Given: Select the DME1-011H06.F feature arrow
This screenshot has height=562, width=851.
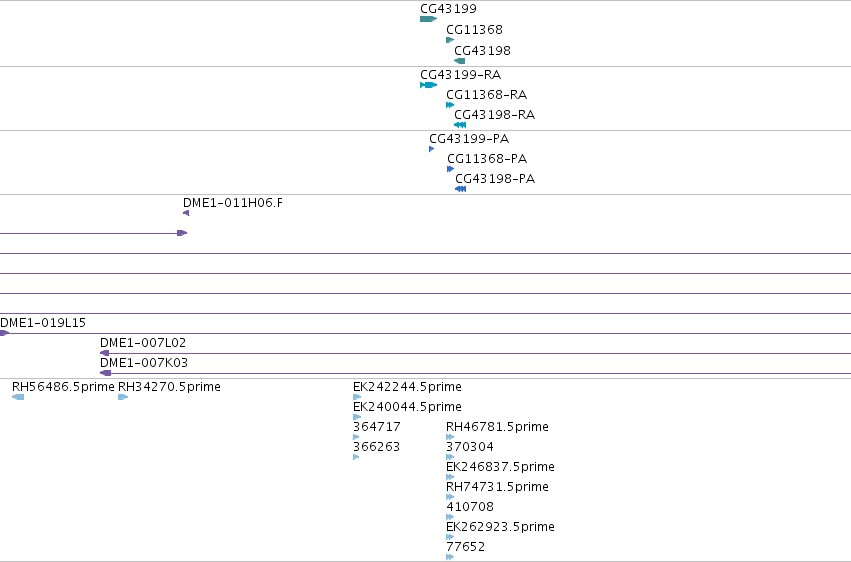Looking at the screenshot, I should coord(186,213).
